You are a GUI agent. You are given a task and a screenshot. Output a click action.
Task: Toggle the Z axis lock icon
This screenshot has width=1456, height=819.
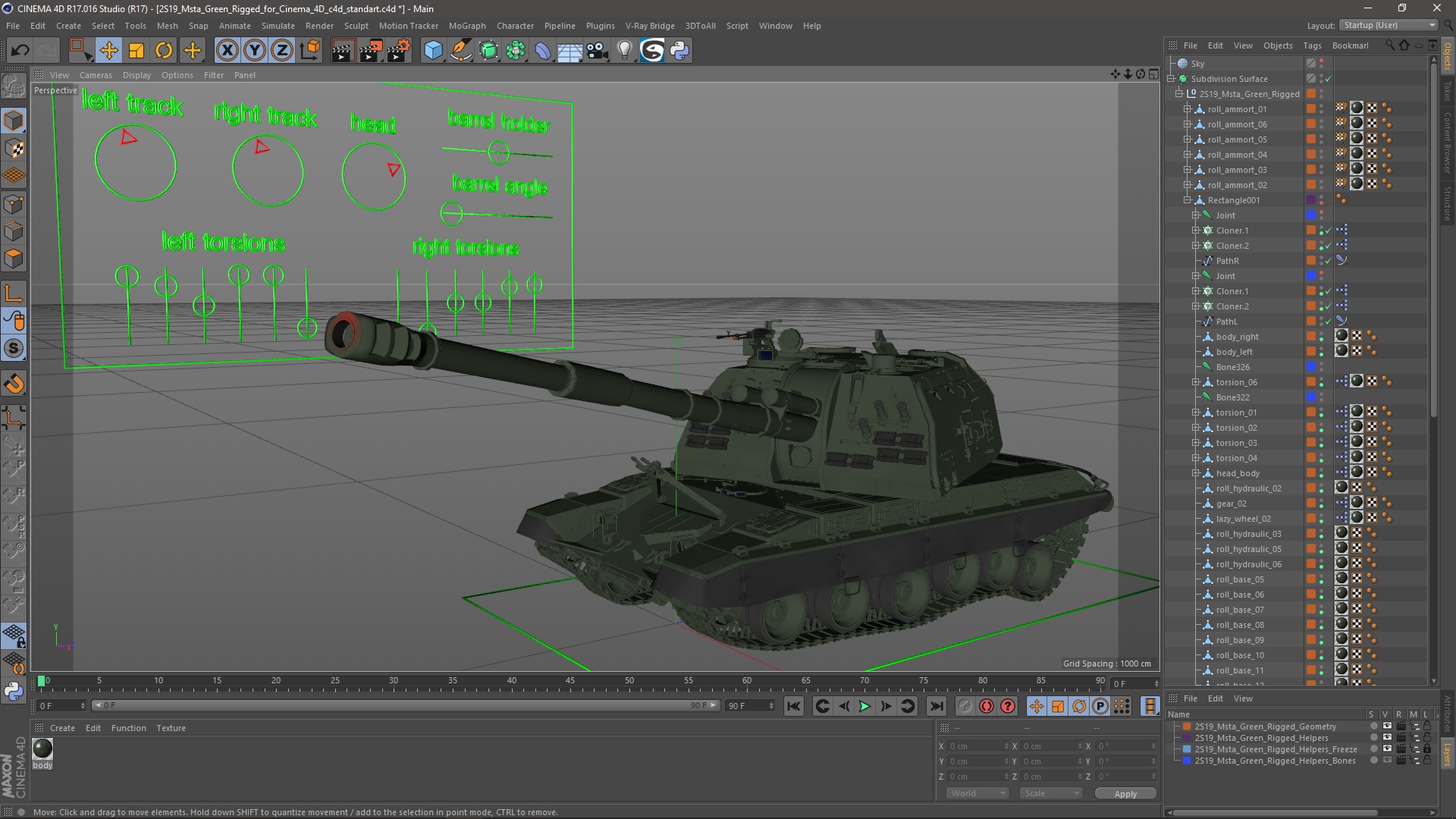point(282,51)
